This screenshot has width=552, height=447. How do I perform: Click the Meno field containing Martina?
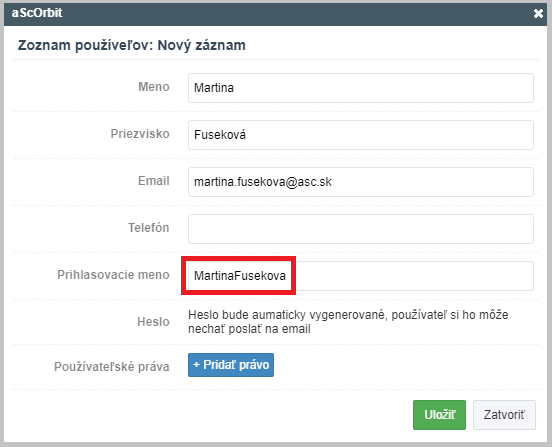[360, 88]
